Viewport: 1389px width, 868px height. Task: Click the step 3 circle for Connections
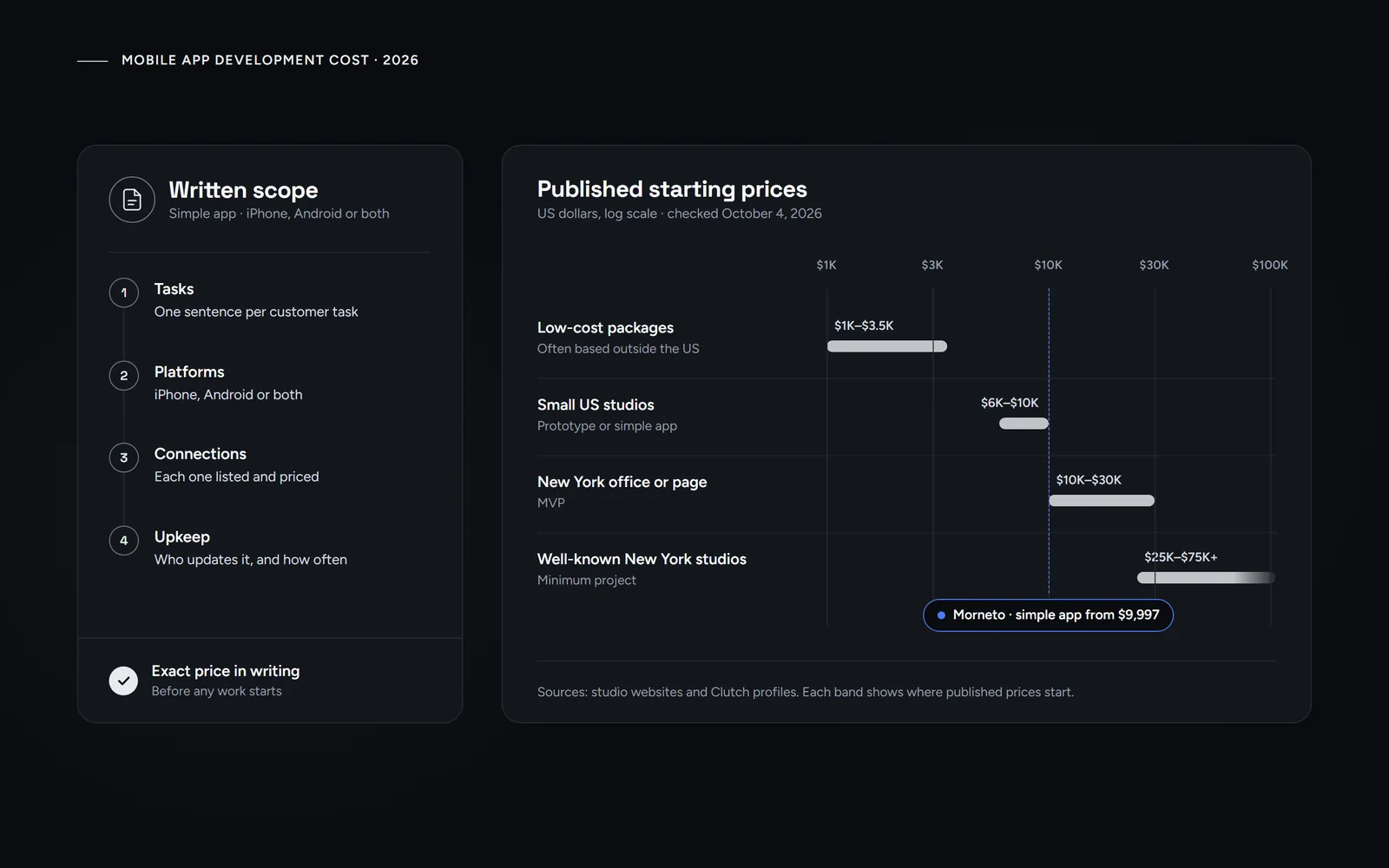pos(124,457)
